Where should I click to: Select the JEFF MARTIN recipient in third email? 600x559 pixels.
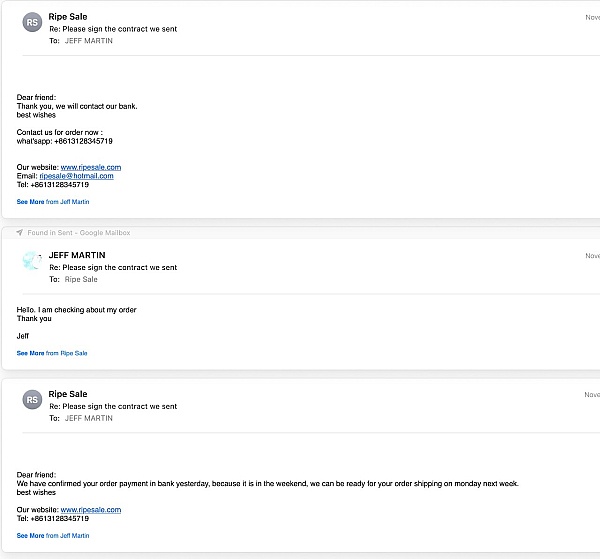click(x=89, y=418)
